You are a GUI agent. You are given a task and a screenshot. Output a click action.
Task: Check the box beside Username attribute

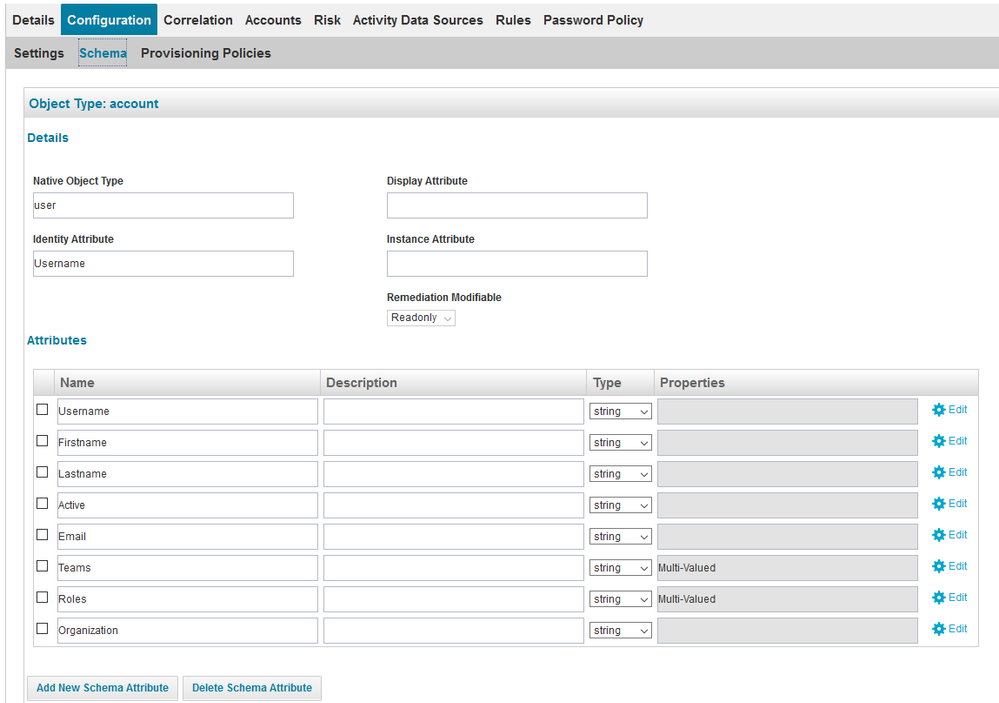(x=42, y=409)
